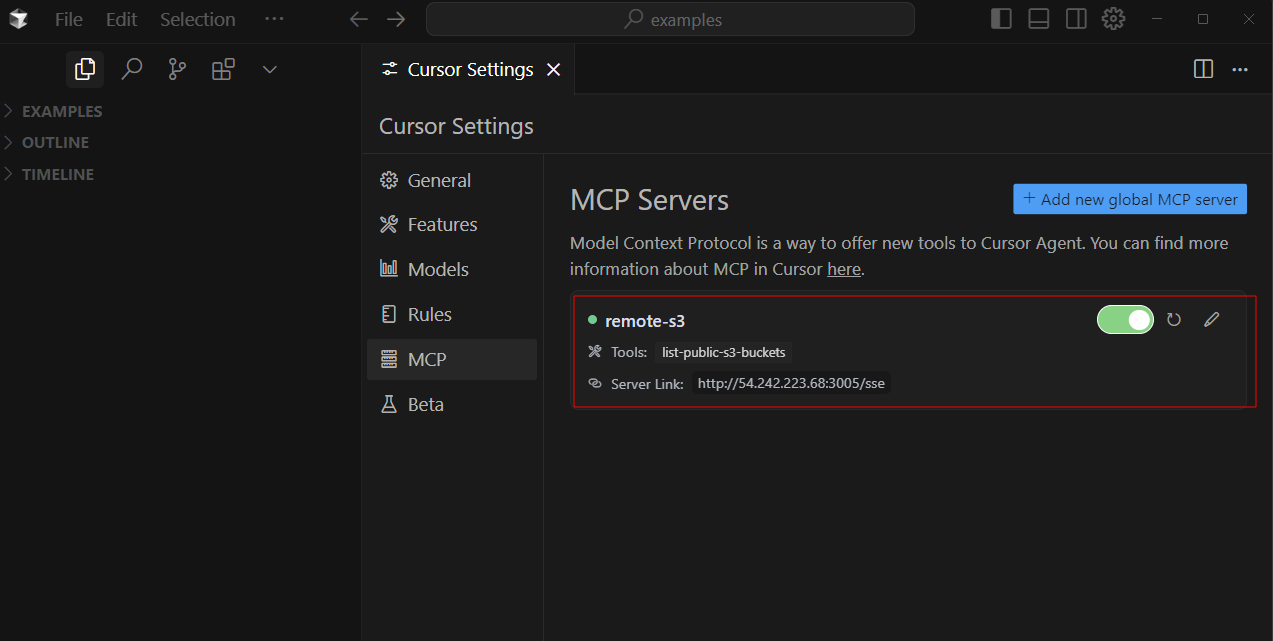
Task: Split the editor to the right
Action: click(x=1203, y=69)
